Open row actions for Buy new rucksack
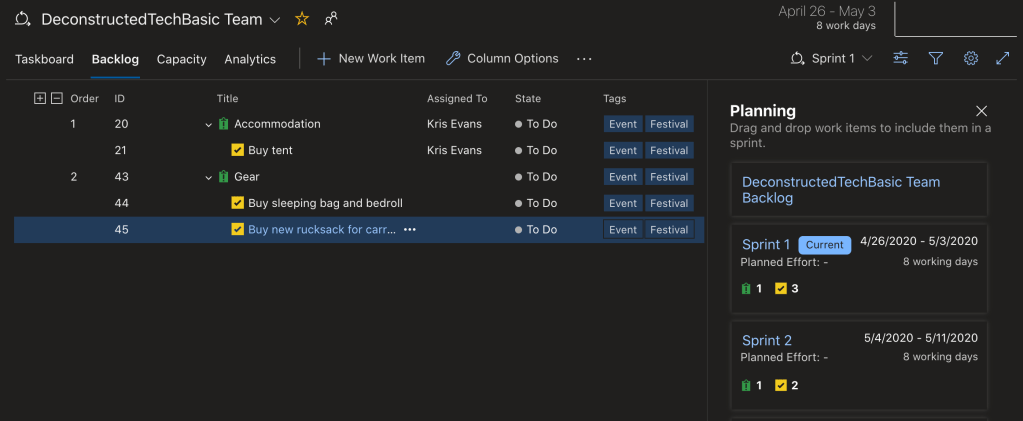Screen dimensions: 1023x421 [409, 230]
